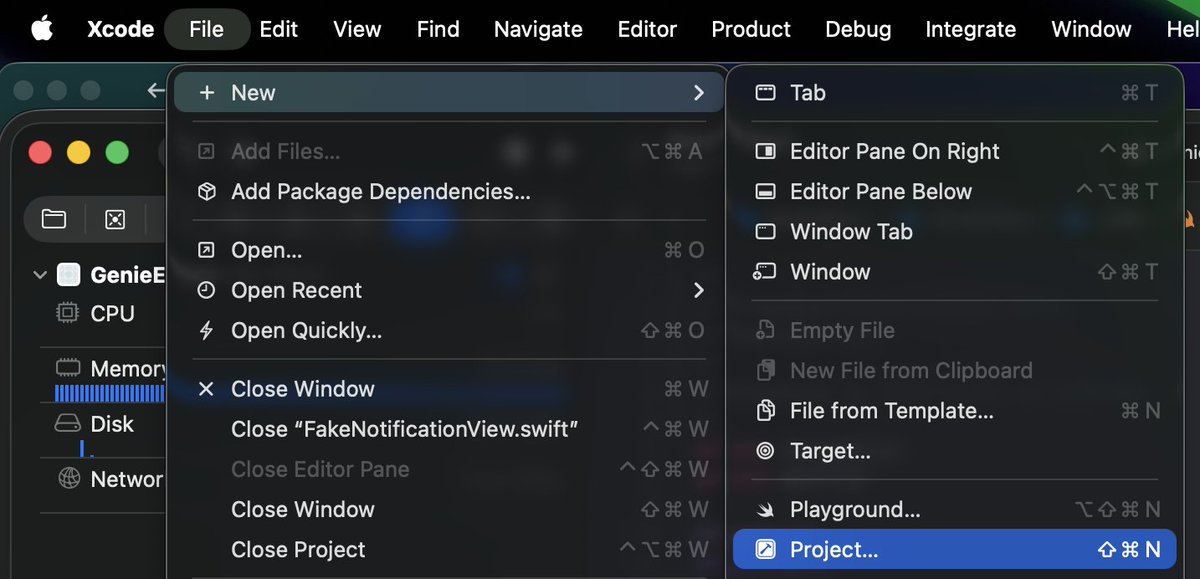The image size is (1200, 579).
Task: Click the Editor Pane On Right icon
Action: [x=765, y=151]
